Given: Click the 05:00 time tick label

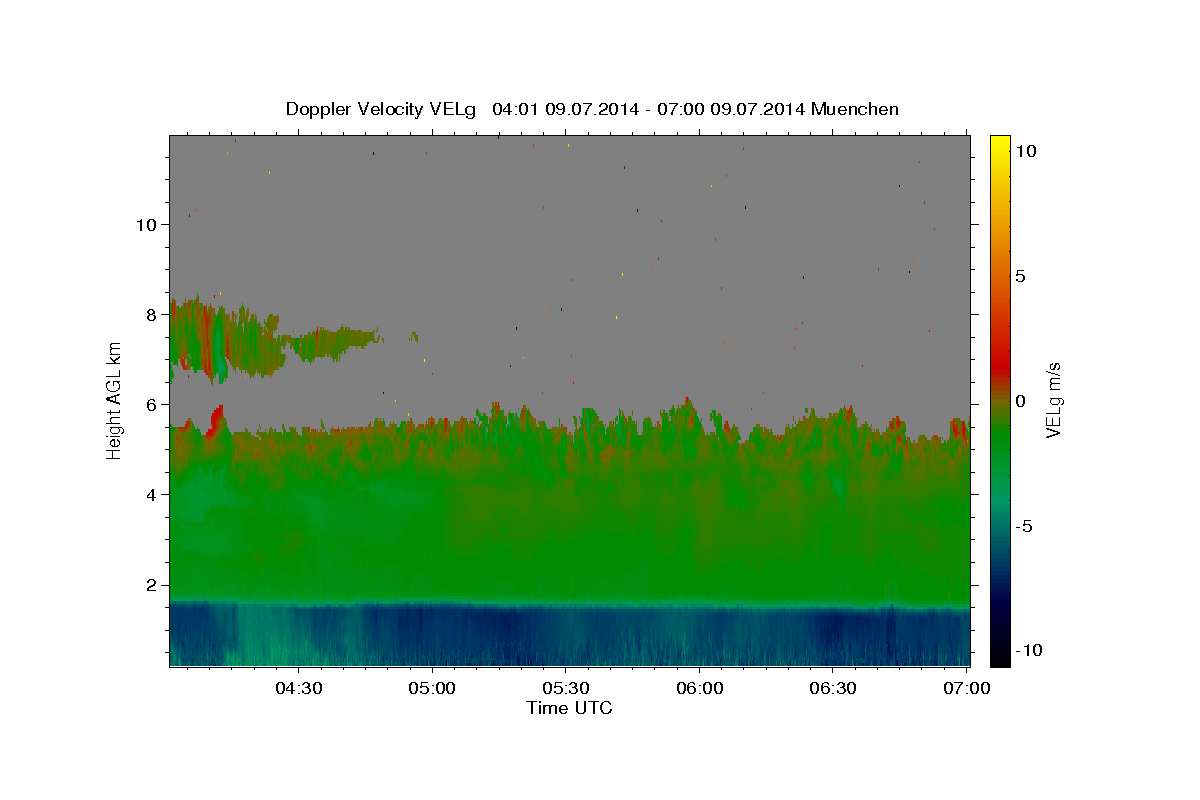Looking at the screenshot, I should coord(433,688).
